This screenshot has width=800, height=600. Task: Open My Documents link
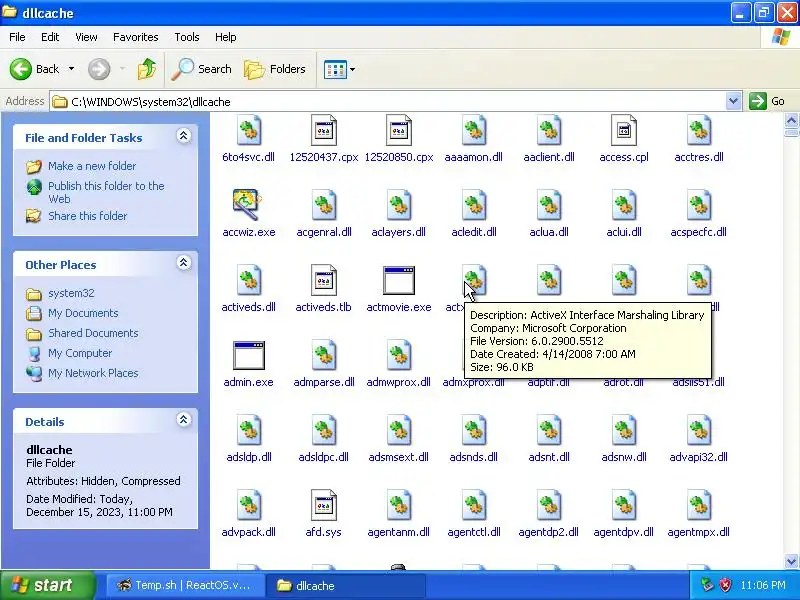pos(83,313)
